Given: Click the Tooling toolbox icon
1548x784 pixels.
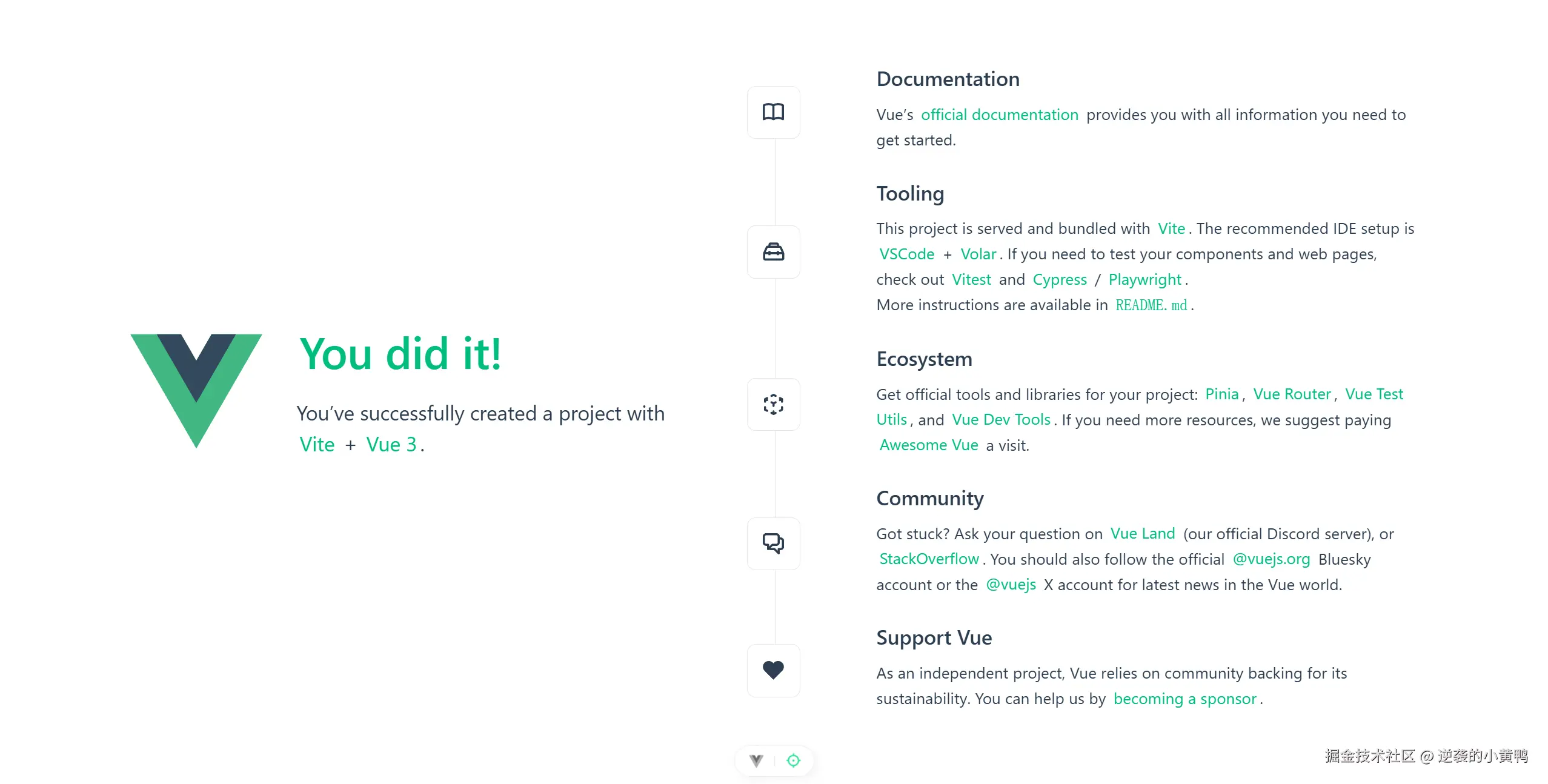Looking at the screenshot, I should [x=773, y=252].
